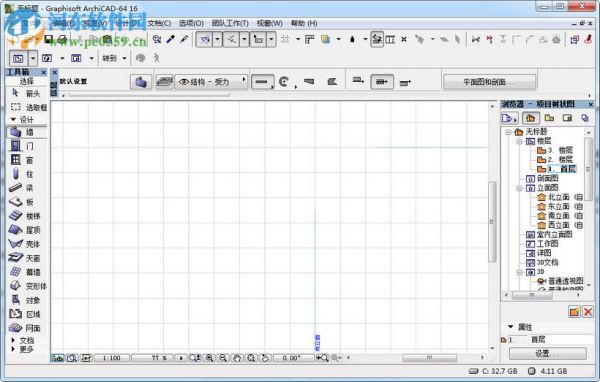Toggle the curved wall geometry method button

point(284,82)
